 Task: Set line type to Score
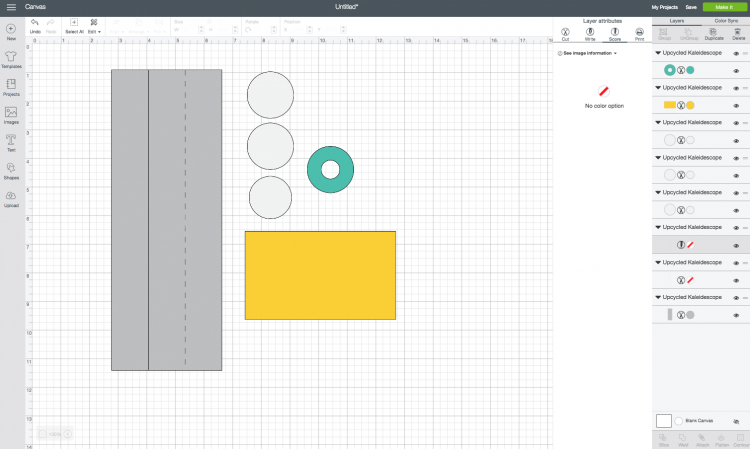coord(615,34)
